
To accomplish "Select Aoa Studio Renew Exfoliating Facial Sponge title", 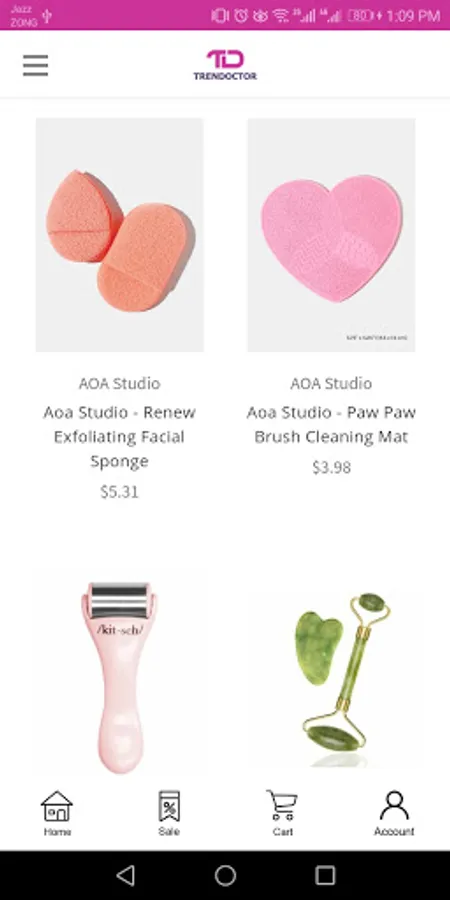I will click(119, 437).
